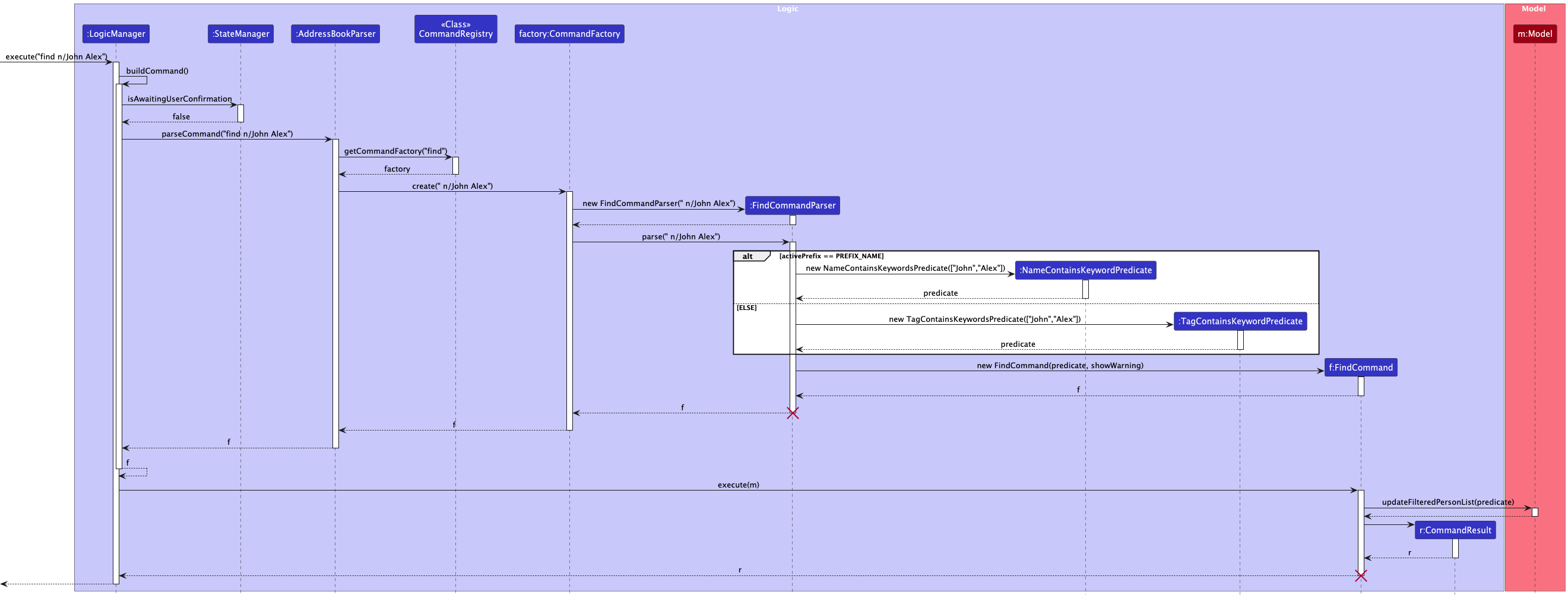The height and width of the screenshot is (598, 1568).
Task: Click the new FindCommandParser(" n/John Alex") label
Action: pyautogui.click(x=658, y=204)
